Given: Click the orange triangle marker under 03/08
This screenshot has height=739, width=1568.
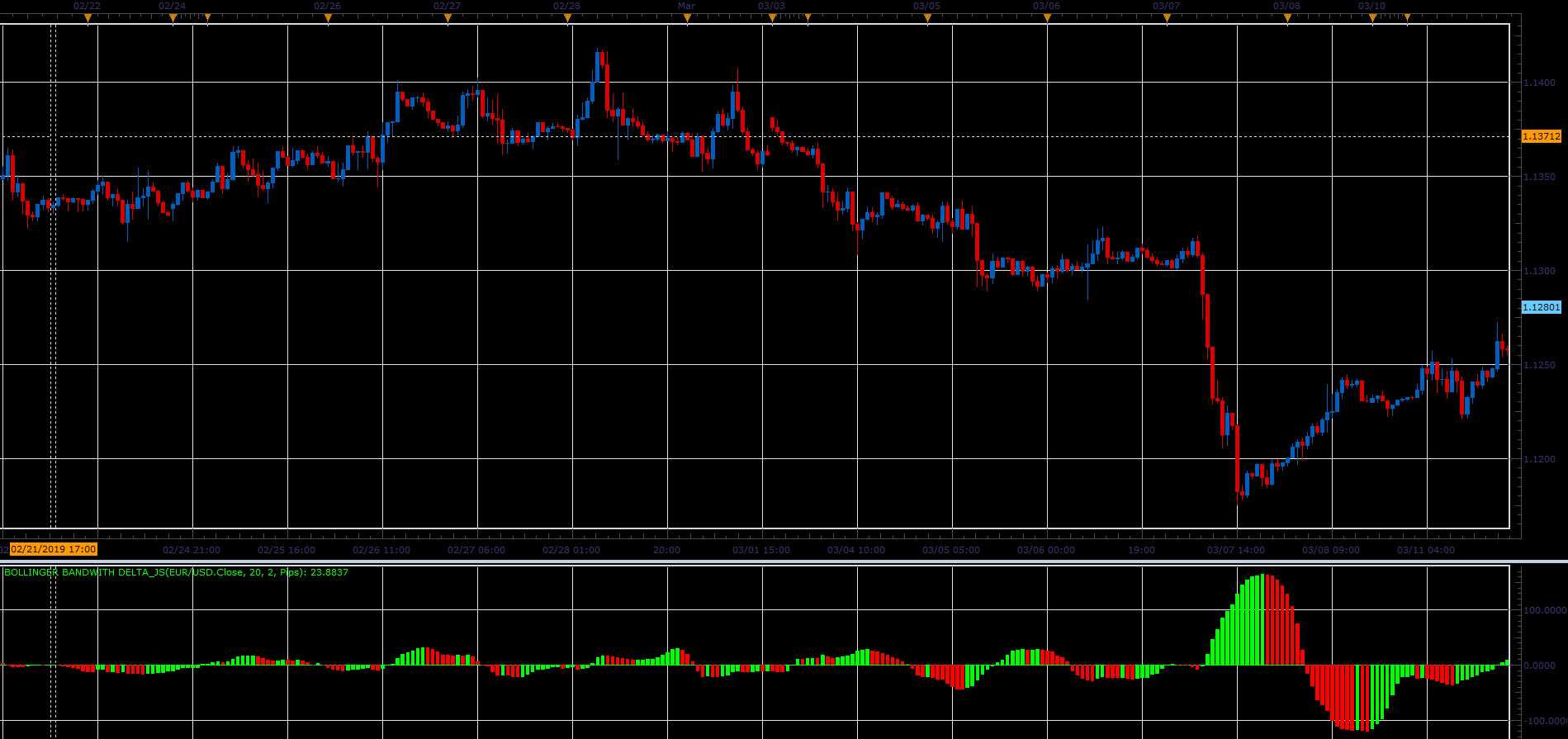Looking at the screenshot, I should point(1287,17).
